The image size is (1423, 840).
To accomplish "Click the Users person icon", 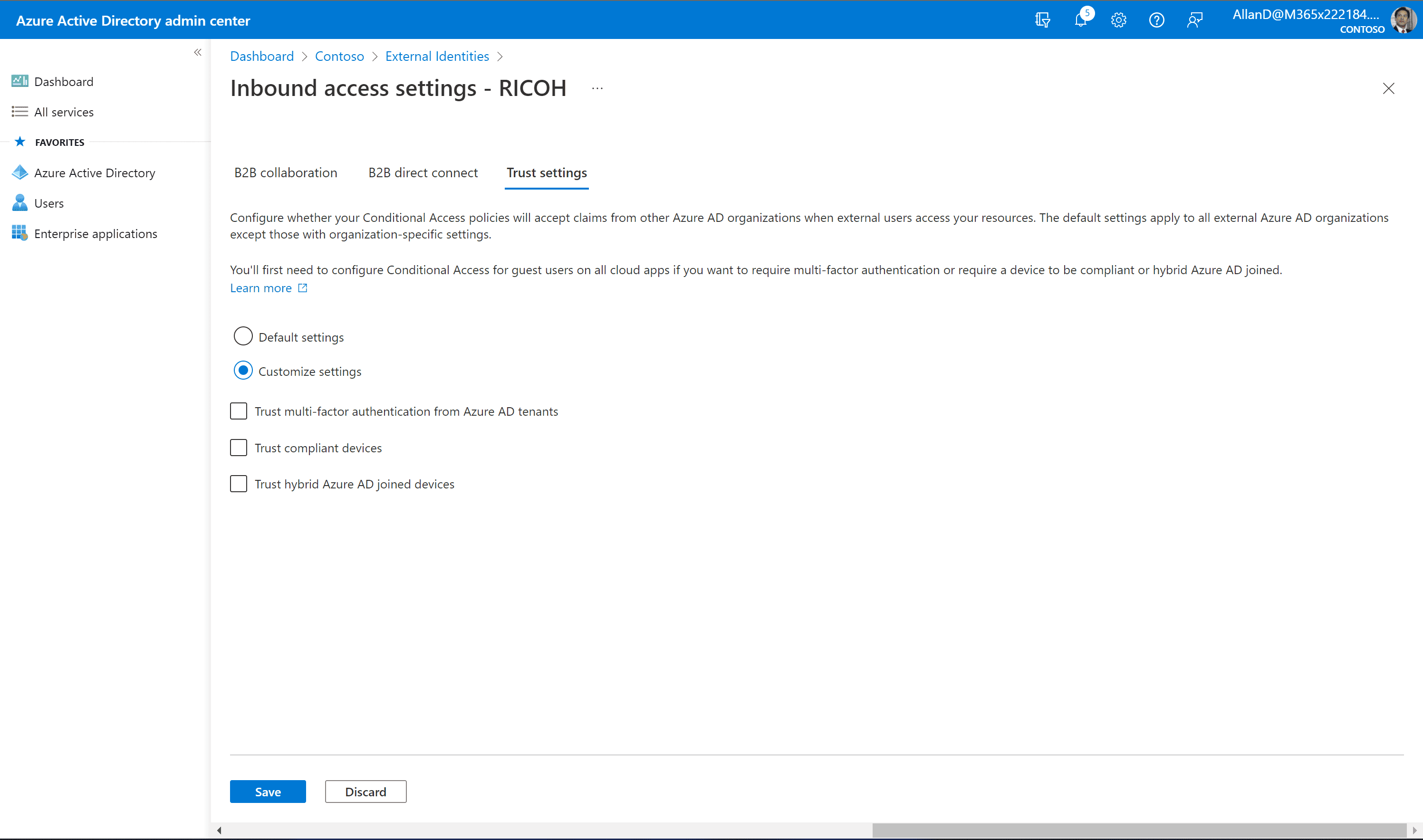I will [20, 203].
